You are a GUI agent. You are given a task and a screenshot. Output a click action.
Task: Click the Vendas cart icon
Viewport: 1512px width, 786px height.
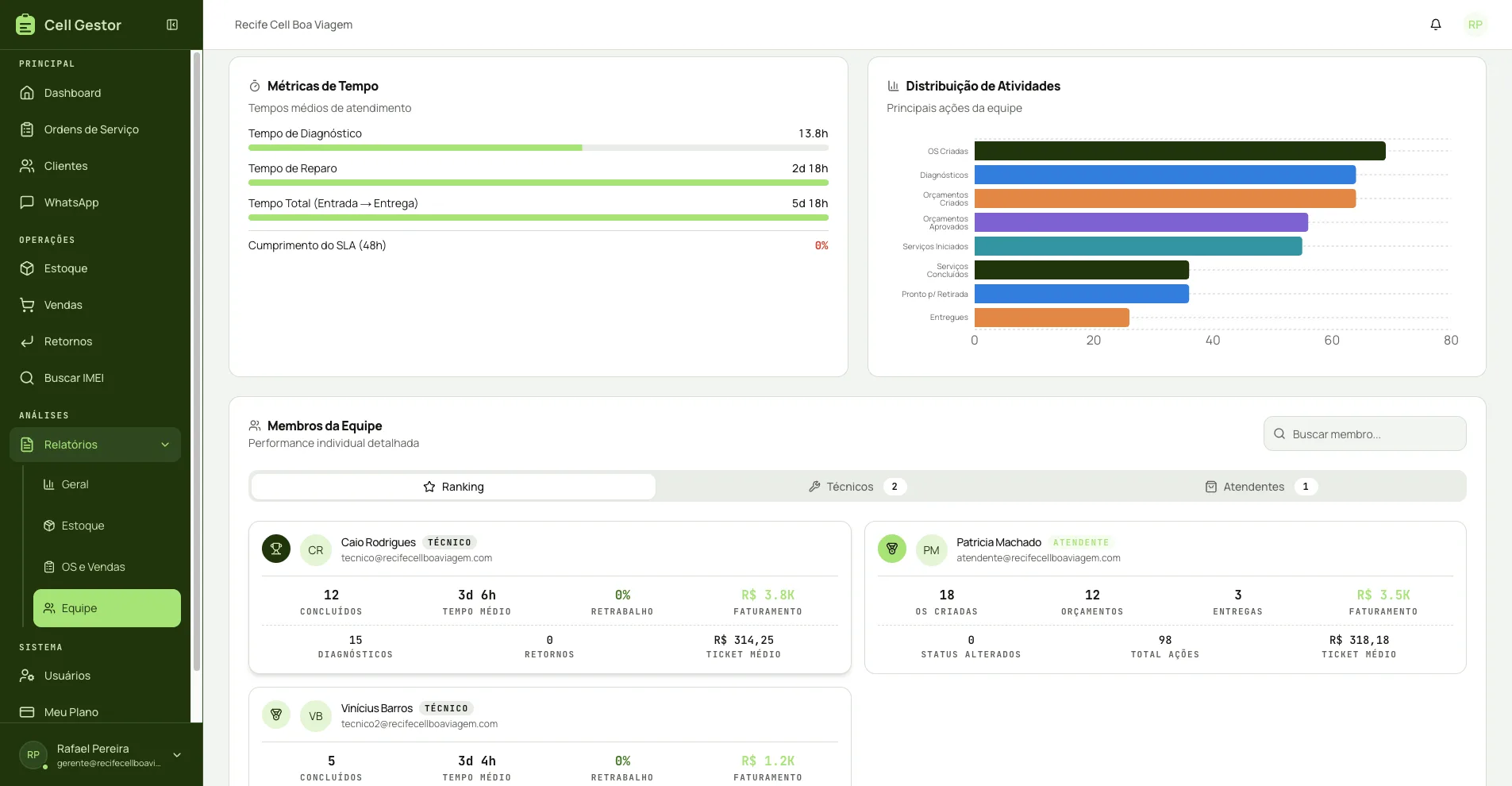(x=27, y=305)
